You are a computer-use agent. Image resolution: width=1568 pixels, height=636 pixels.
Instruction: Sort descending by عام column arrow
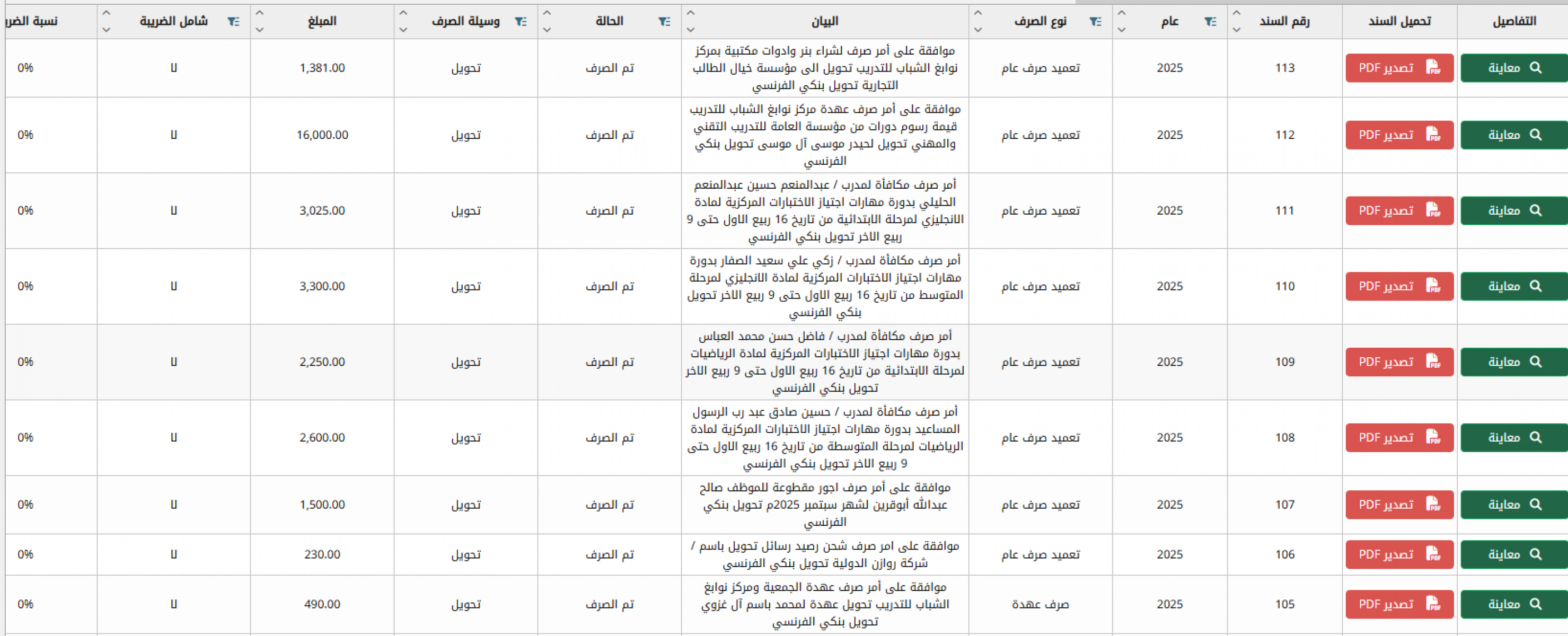tap(1122, 29)
